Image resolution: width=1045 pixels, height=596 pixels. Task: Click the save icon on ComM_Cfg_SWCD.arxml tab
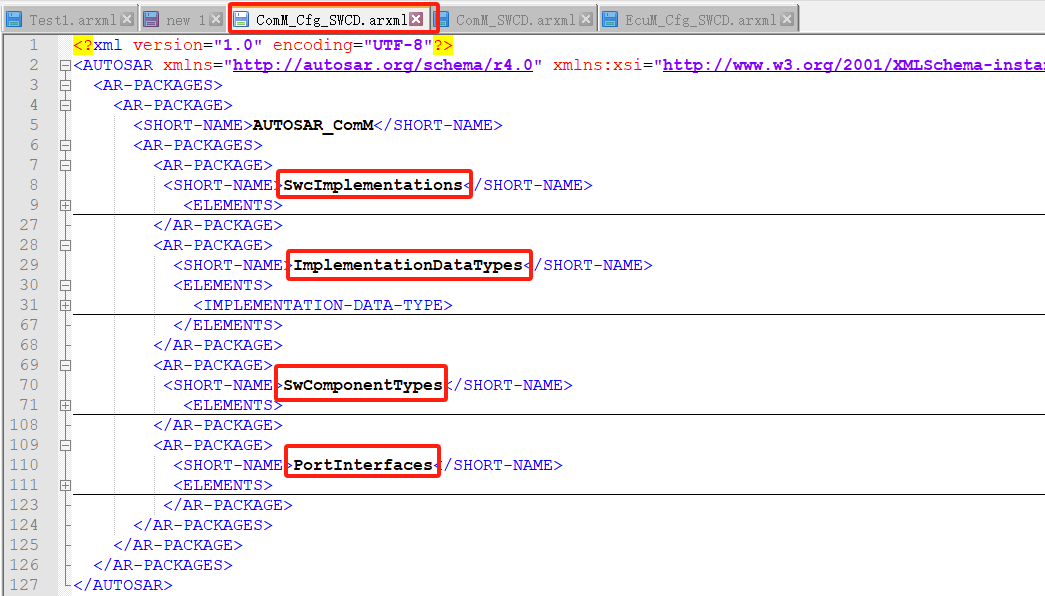point(241,19)
